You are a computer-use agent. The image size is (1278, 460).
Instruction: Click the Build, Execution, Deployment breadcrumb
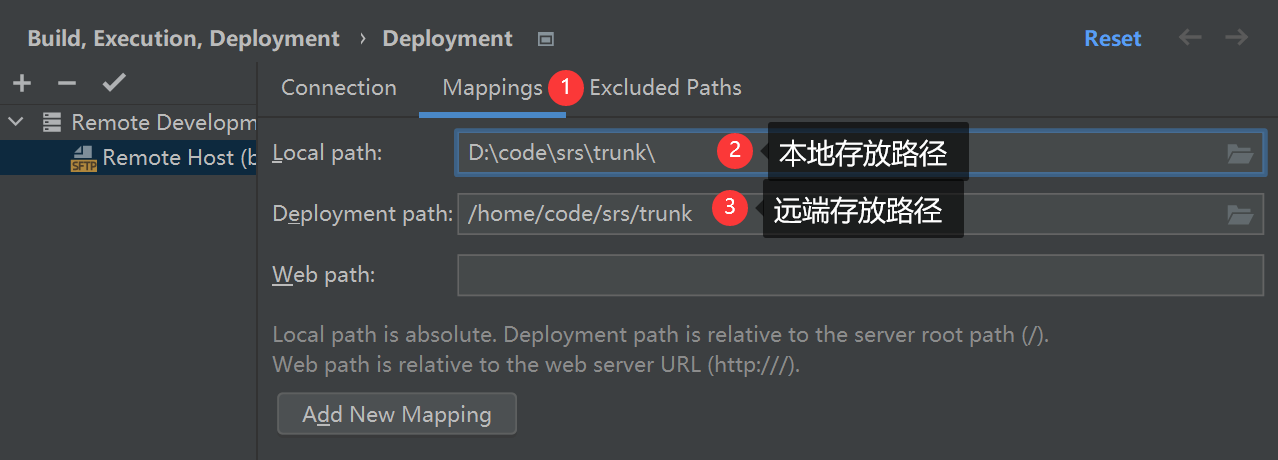pyautogui.click(x=183, y=39)
